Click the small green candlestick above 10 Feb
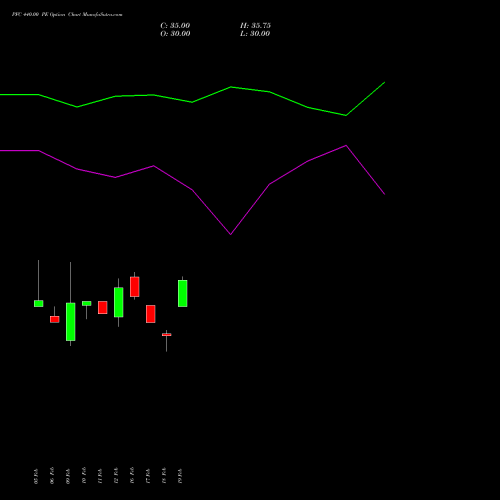The height and width of the screenshot is (500, 500). [x=86, y=303]
